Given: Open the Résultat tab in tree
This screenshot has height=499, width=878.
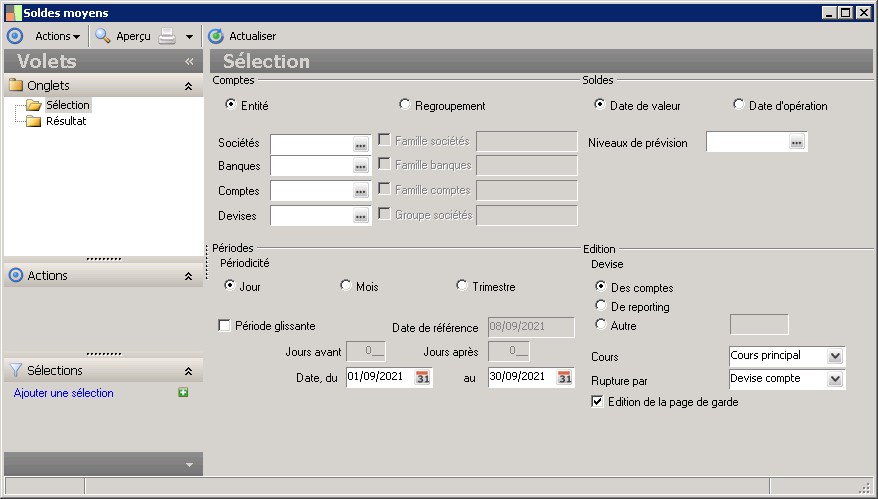Looking at the screenshot, I should pos(66,121).
